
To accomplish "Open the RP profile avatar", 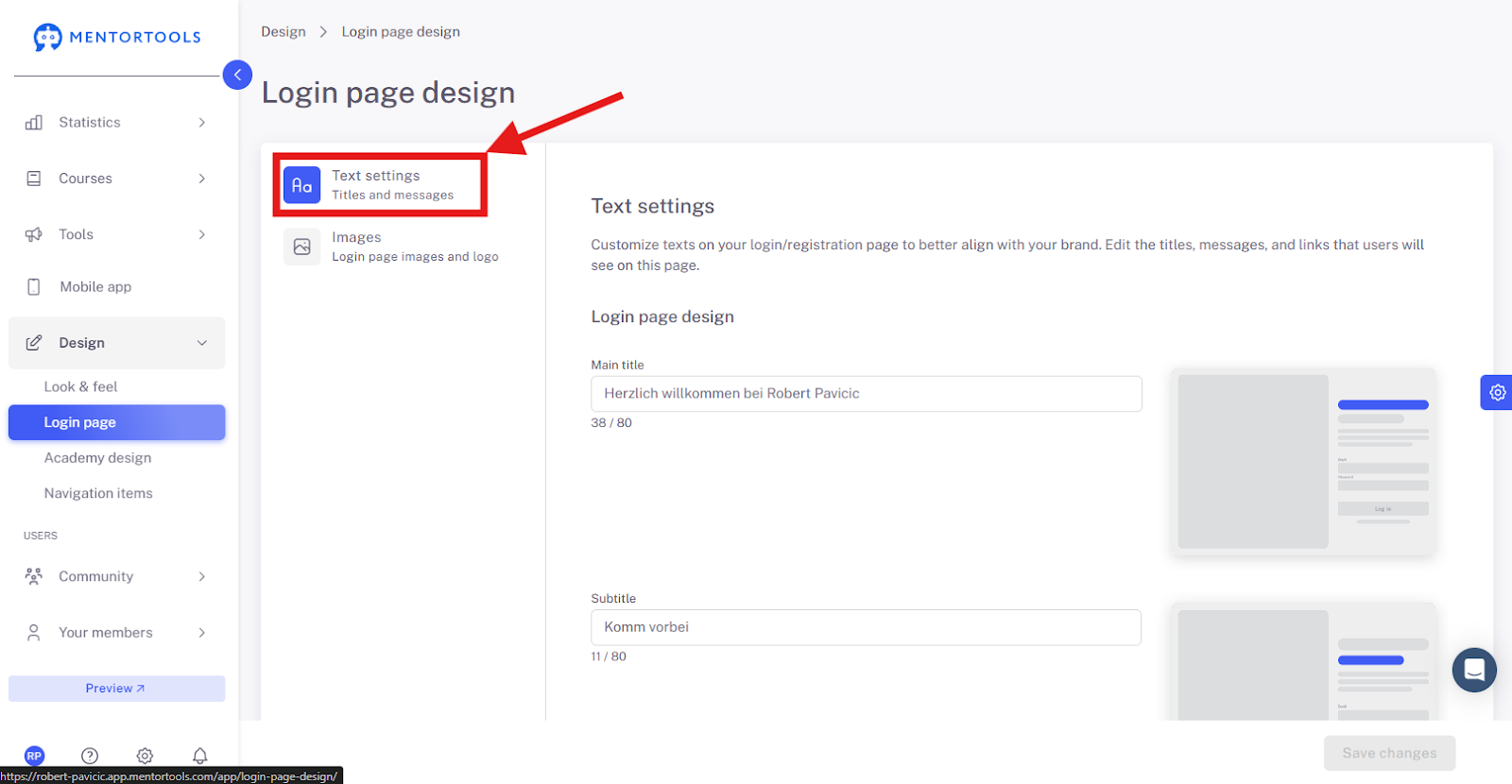I will coord(34,756).
